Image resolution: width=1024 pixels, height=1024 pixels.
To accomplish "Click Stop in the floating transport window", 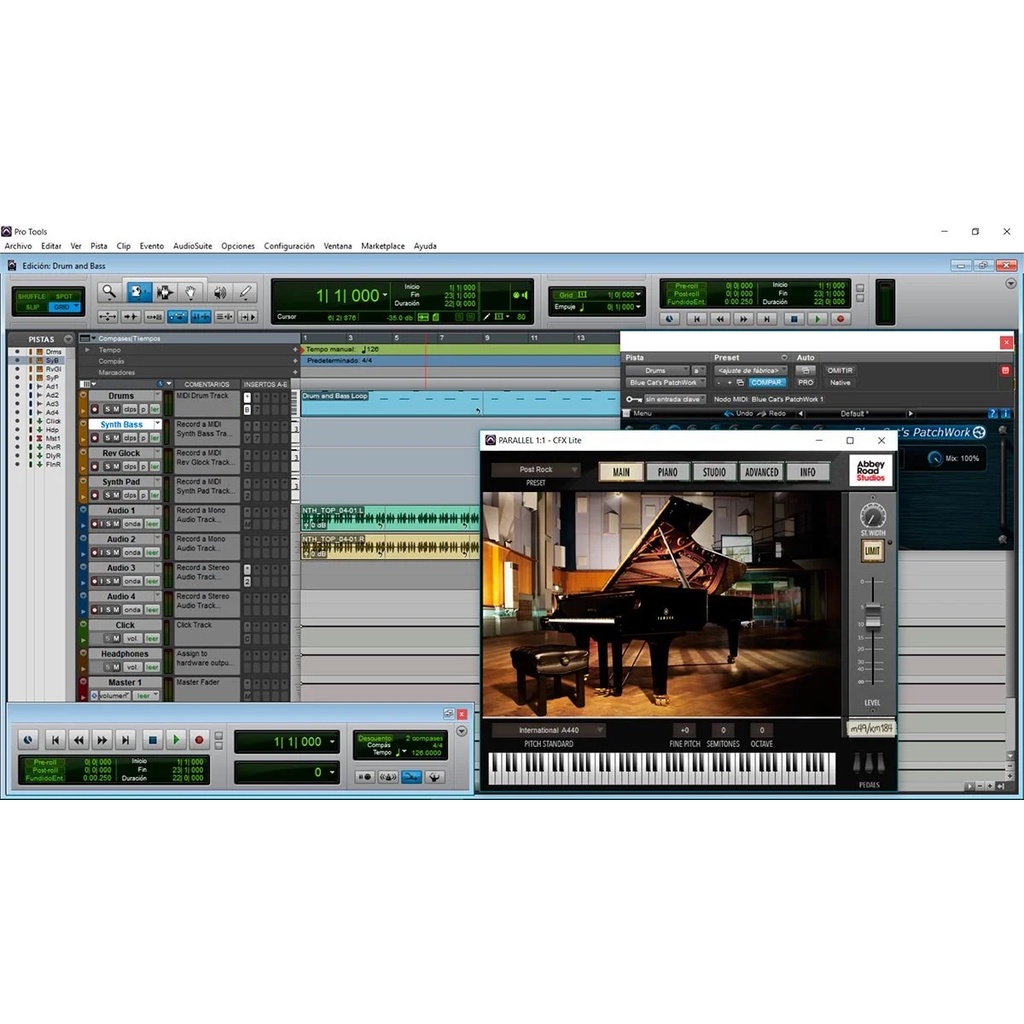I will pos(152,740).
